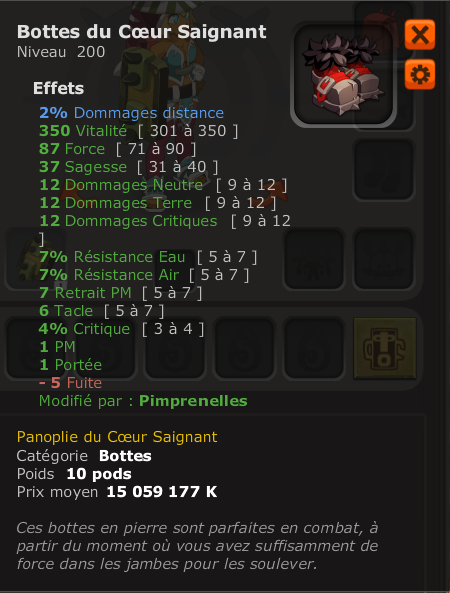450x593 pixels.
Task: Click the dimmed slot left of the mask slot
Action: (x=314, y=348)
